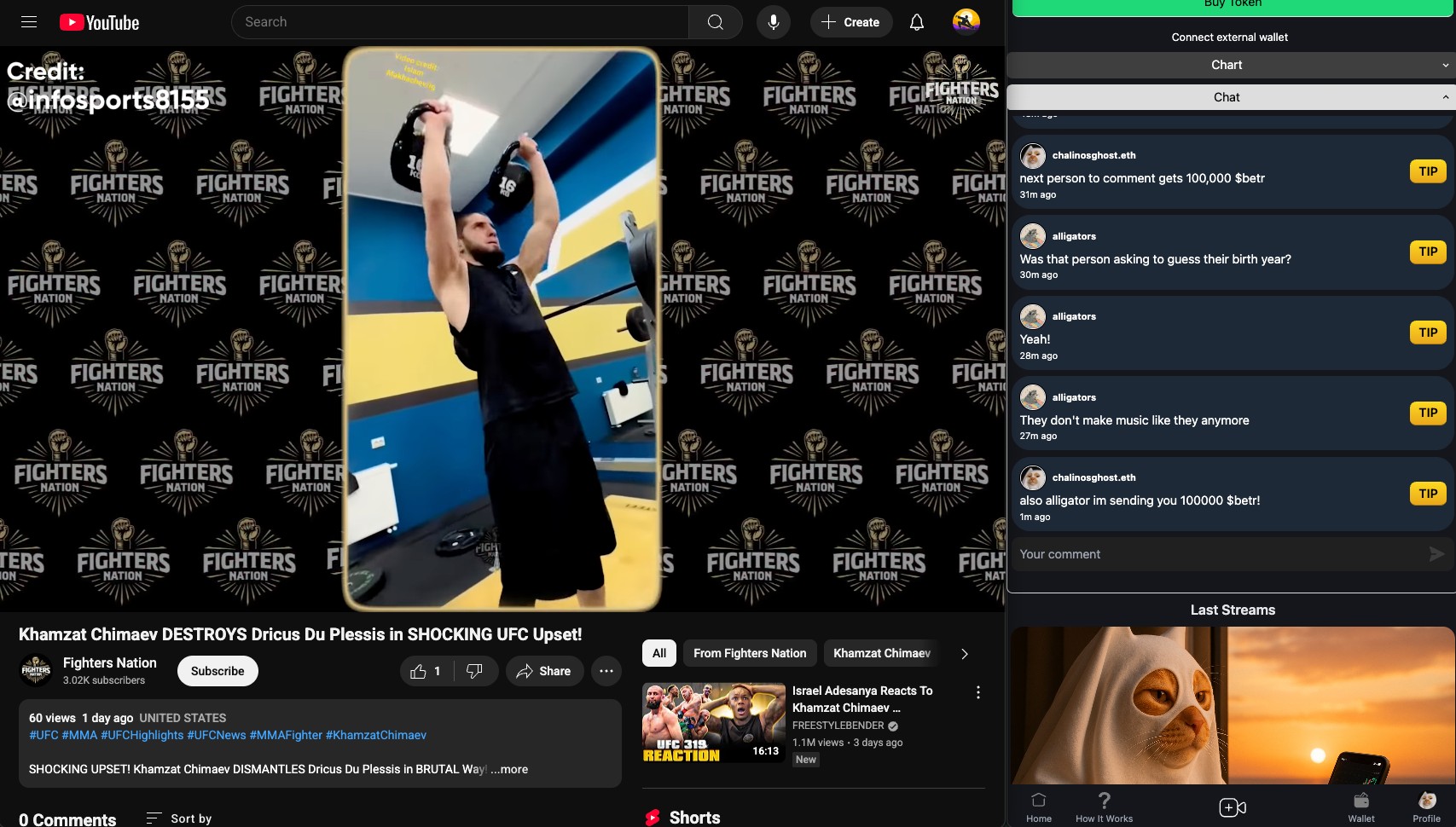Open chalinosghost.eth avatar on 1m ago message
Viewport: 1456px width, 827px height.
[x=1033, y=477]
